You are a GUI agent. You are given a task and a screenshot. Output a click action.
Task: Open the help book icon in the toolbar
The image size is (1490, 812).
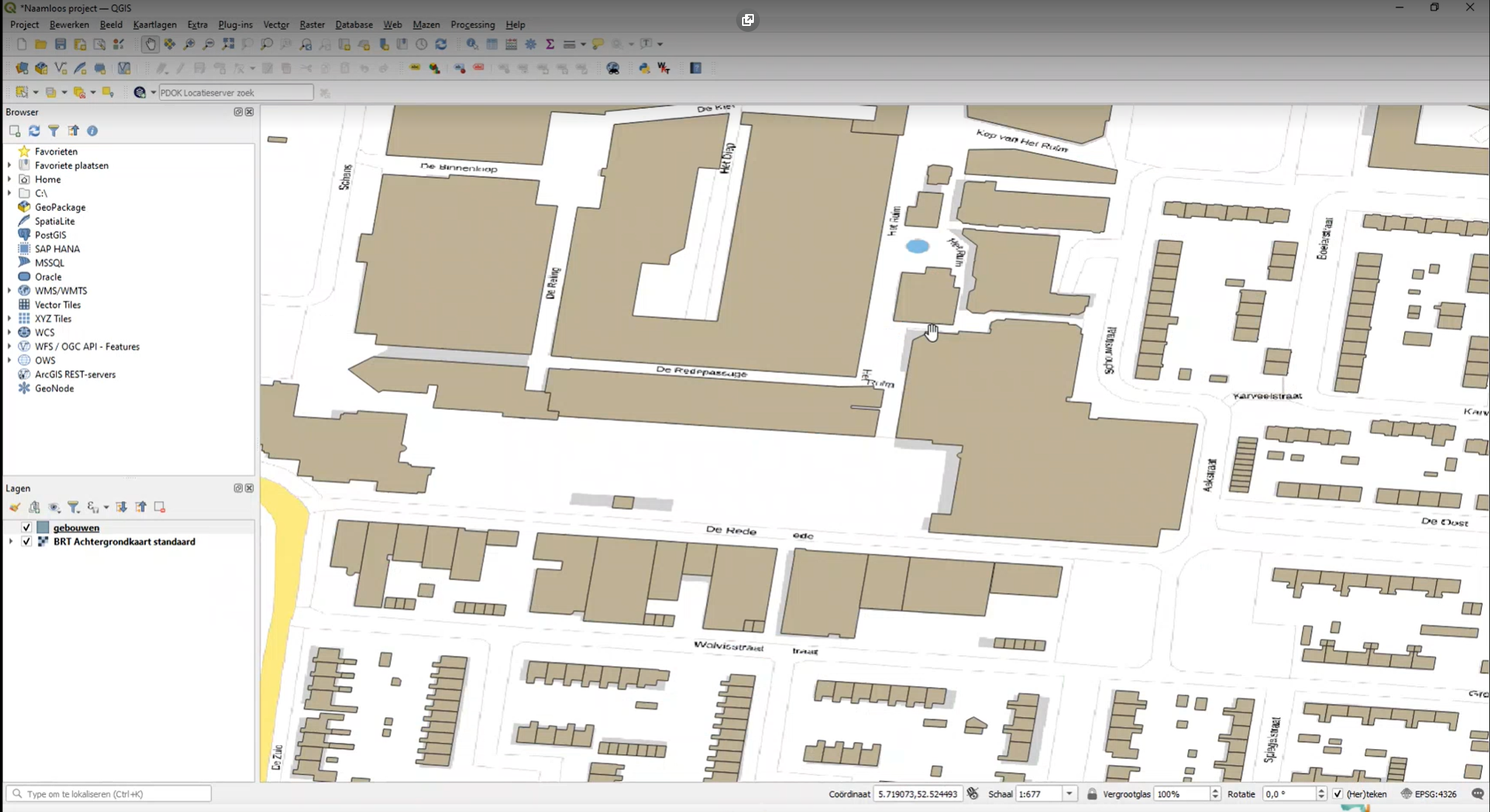[695, 68]
